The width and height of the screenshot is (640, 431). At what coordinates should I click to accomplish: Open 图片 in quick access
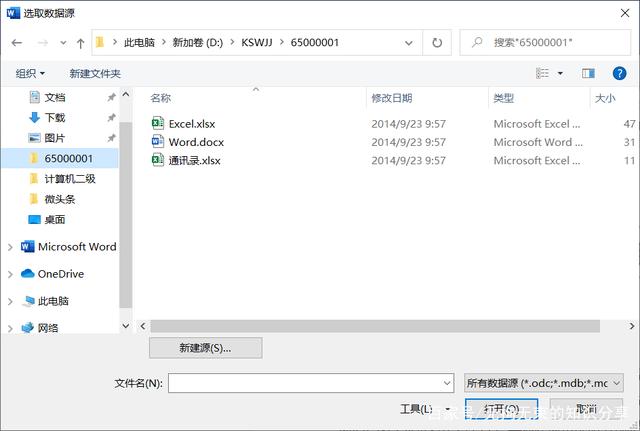tap(55, 138)
